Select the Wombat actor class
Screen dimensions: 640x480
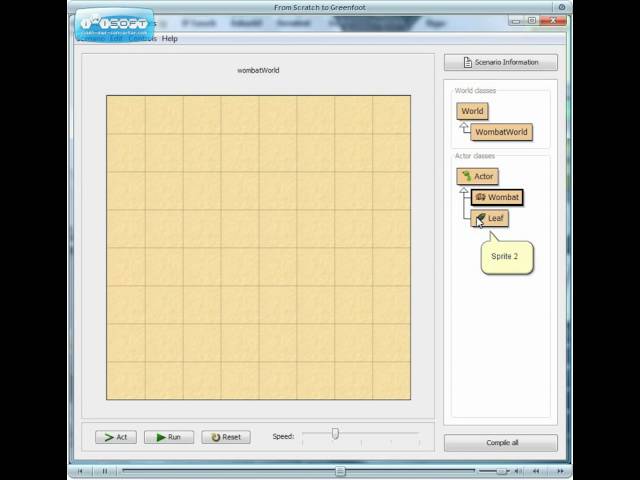497,197
